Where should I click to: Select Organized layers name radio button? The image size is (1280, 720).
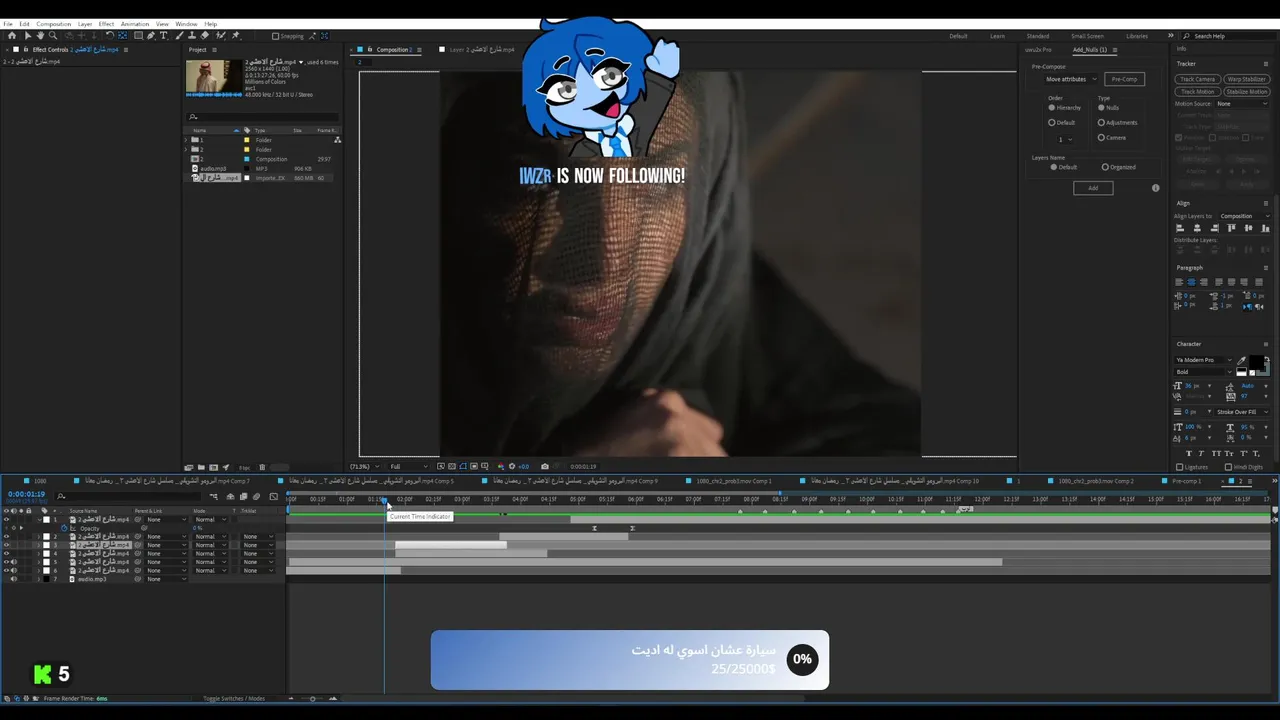point(1105,167)
